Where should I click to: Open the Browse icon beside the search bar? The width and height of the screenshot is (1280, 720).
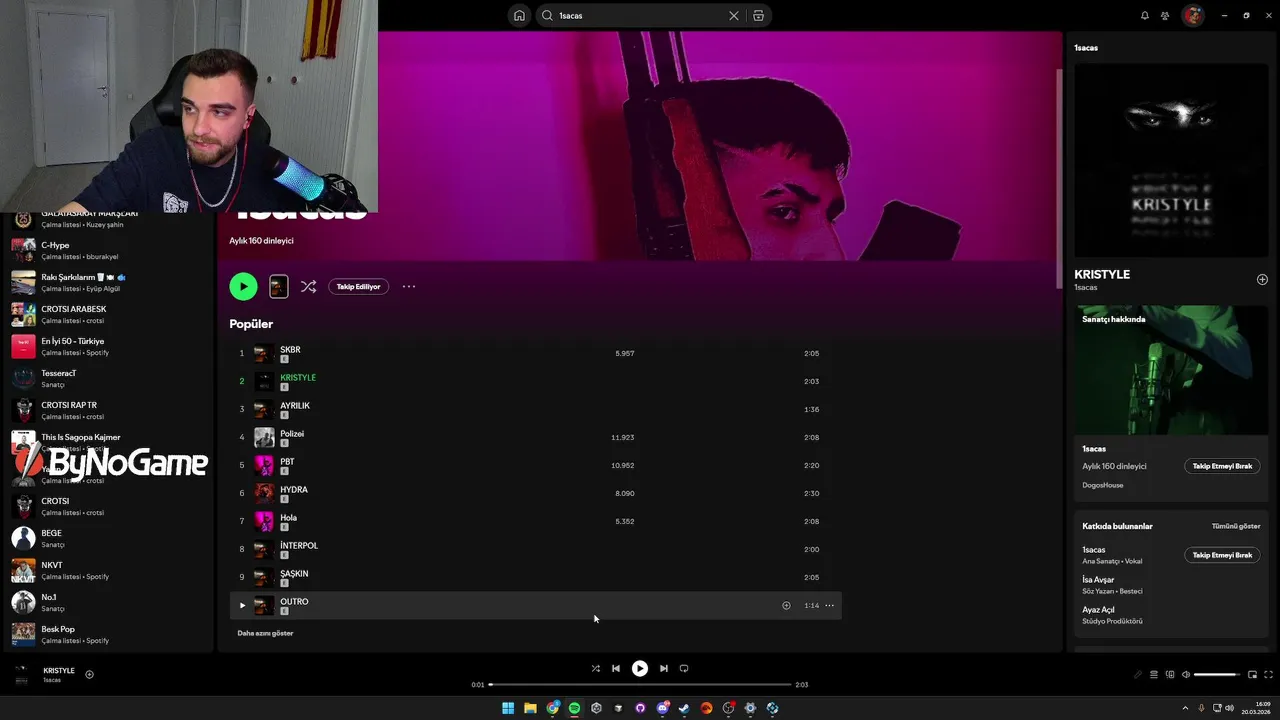[x=758, y=15]
